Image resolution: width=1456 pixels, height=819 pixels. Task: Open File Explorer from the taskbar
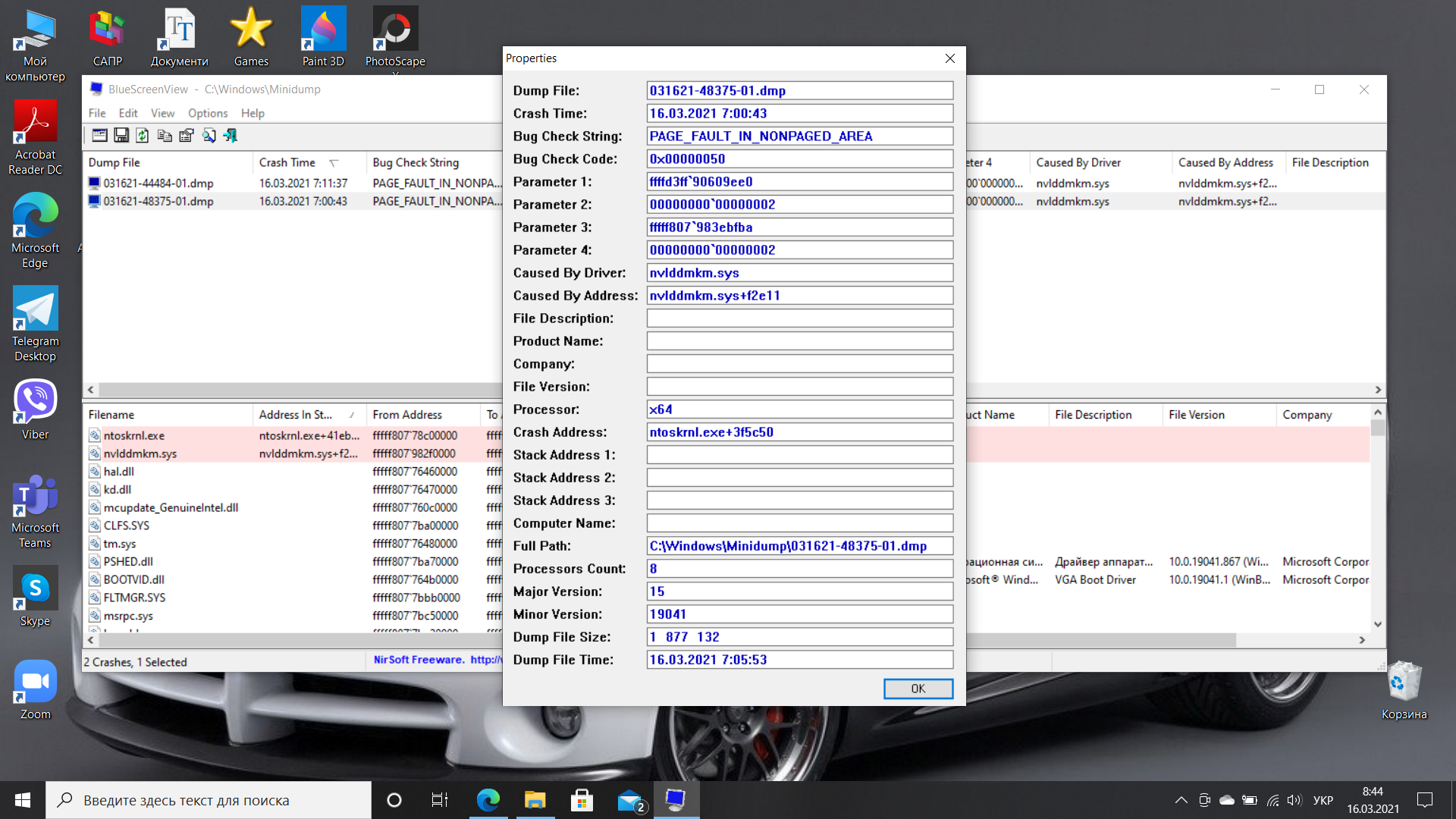(535, 800)
